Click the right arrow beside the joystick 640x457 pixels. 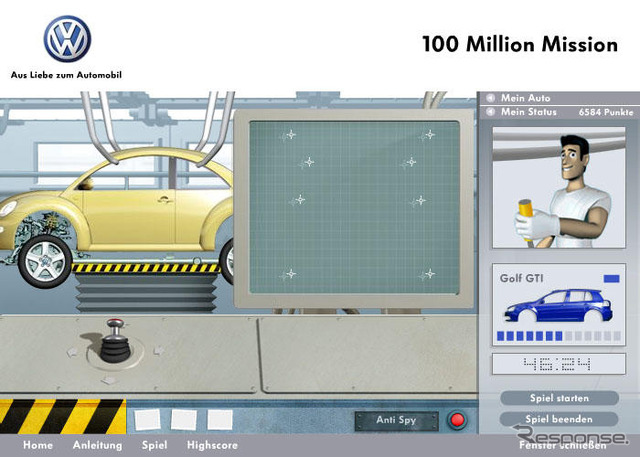point(158,351)
